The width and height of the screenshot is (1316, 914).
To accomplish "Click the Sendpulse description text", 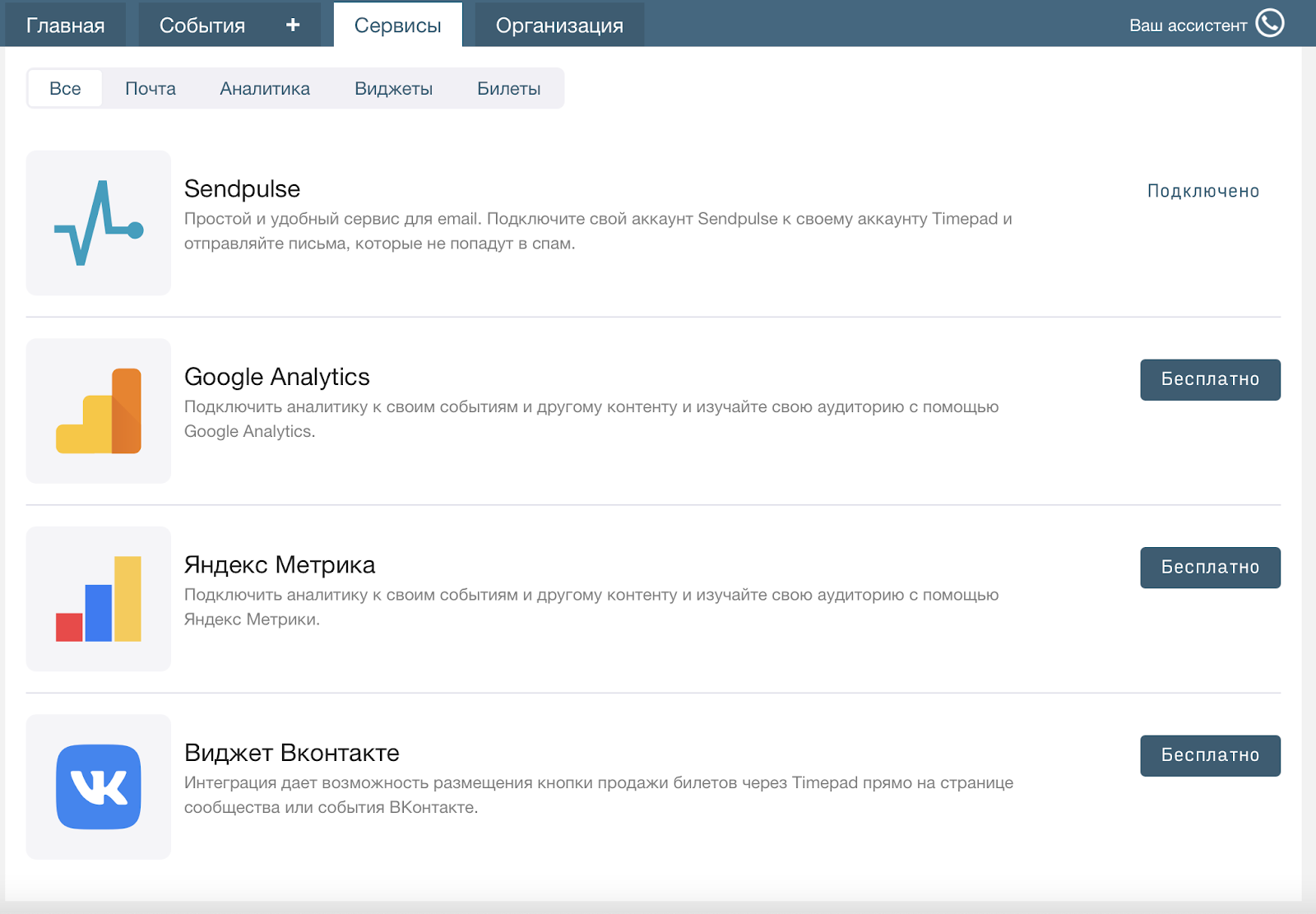I will pos(598,231).
